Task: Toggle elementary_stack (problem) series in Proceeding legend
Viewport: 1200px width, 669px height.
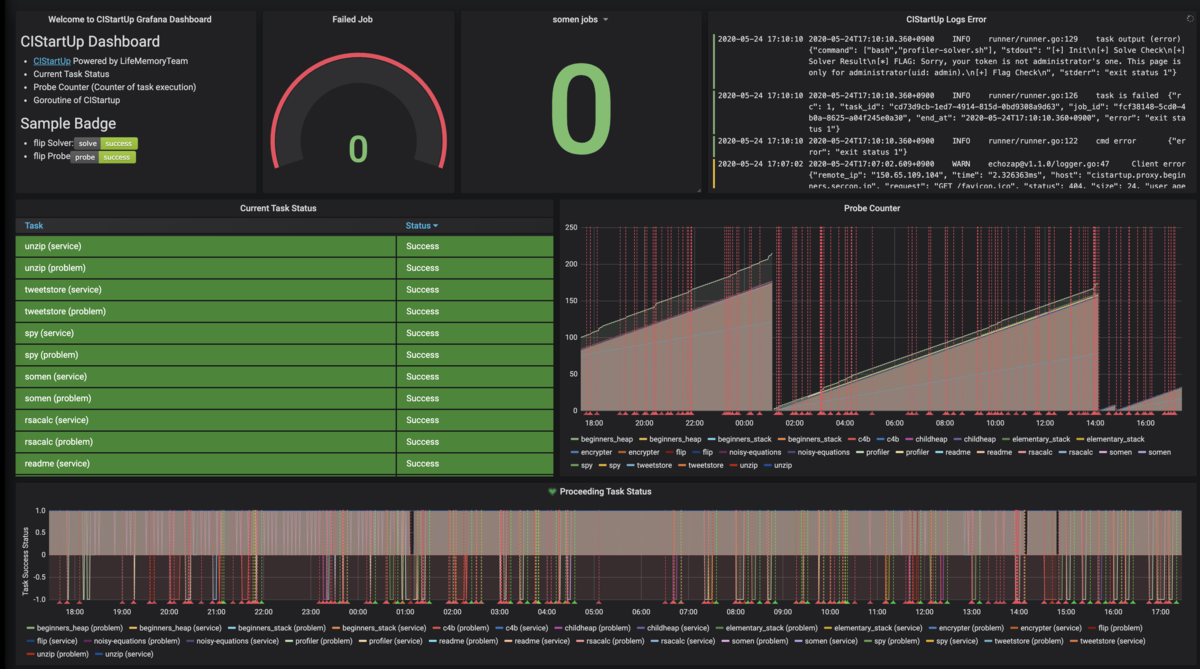Action: coord(765,628)
